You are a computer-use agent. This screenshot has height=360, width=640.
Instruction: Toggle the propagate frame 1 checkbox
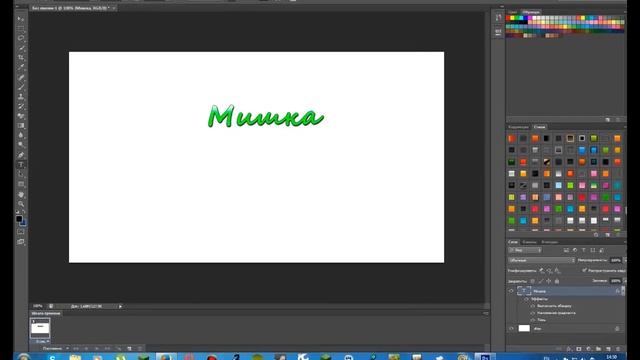(x=584, y=270)
